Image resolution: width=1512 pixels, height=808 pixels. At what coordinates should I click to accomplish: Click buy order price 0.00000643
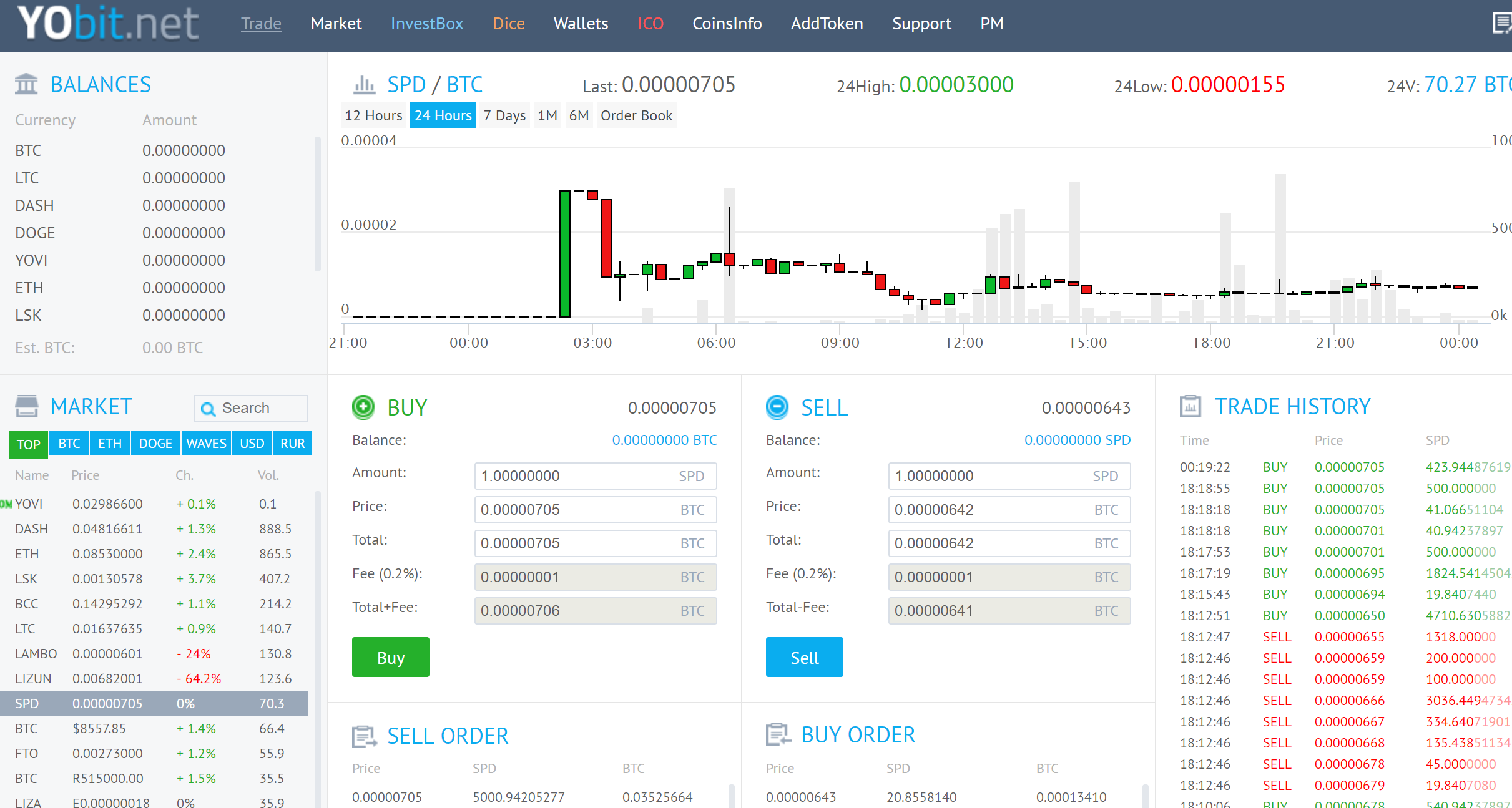pyautogui.click(x=801, y=797)
